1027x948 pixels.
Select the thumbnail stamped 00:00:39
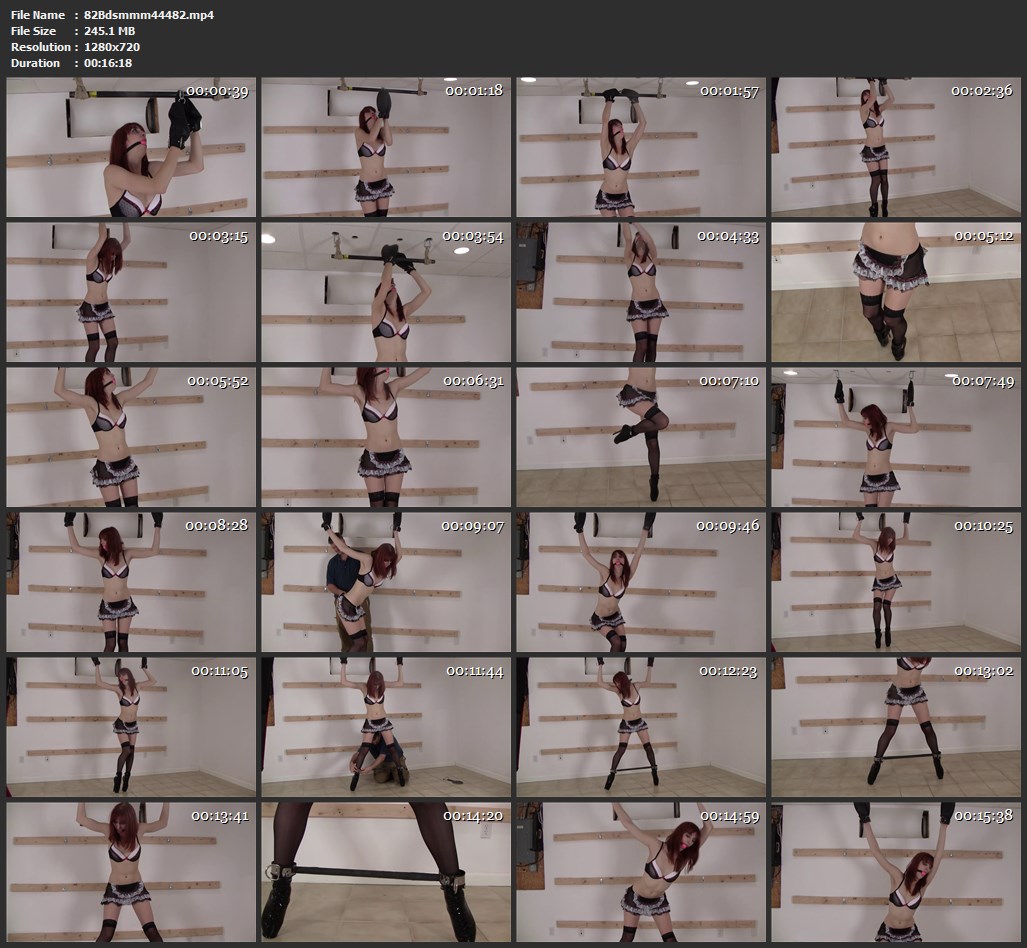click(131, 147)
